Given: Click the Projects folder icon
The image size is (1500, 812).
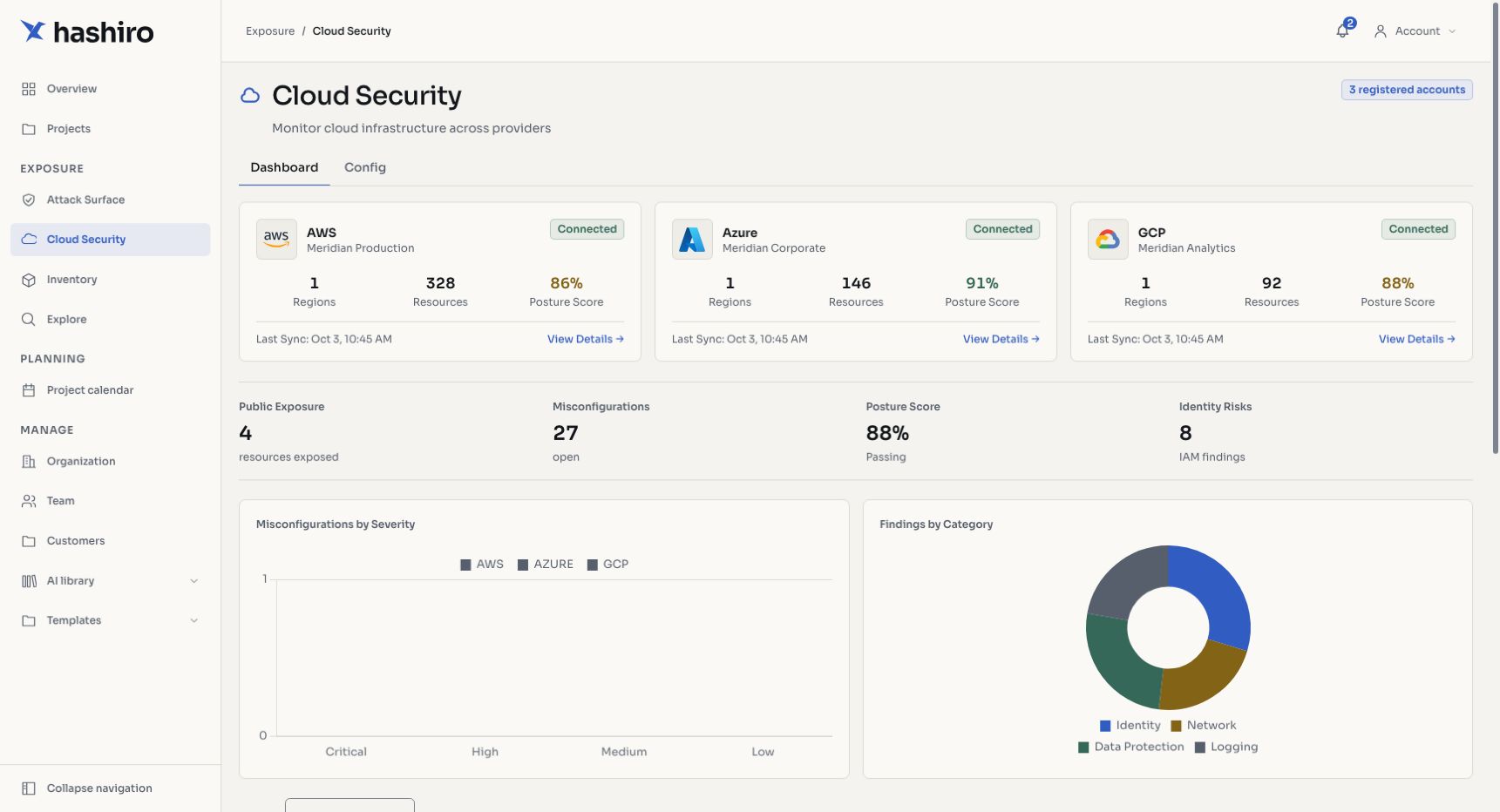Looking at the screenshot, I should point(29,129).
